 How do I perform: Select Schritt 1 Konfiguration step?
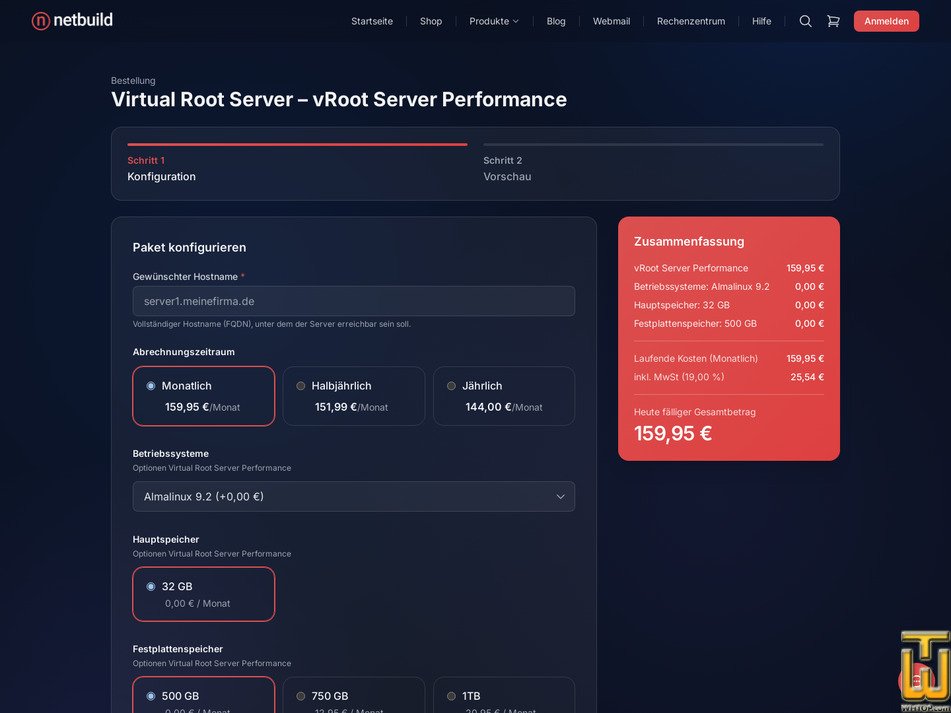click(297, 164)
